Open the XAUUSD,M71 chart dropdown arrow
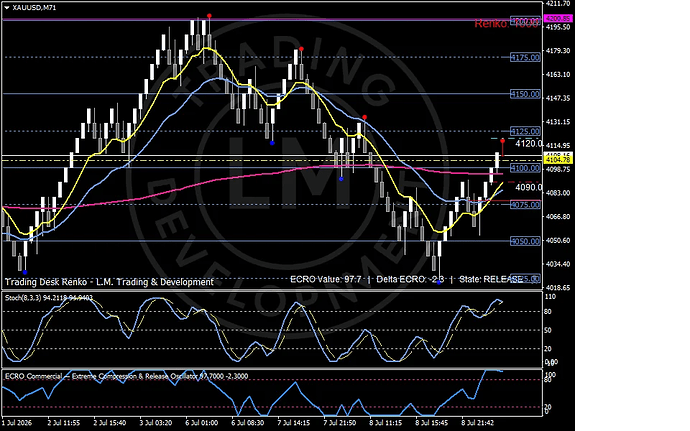 pyautogui.click(x=7, y=7)
